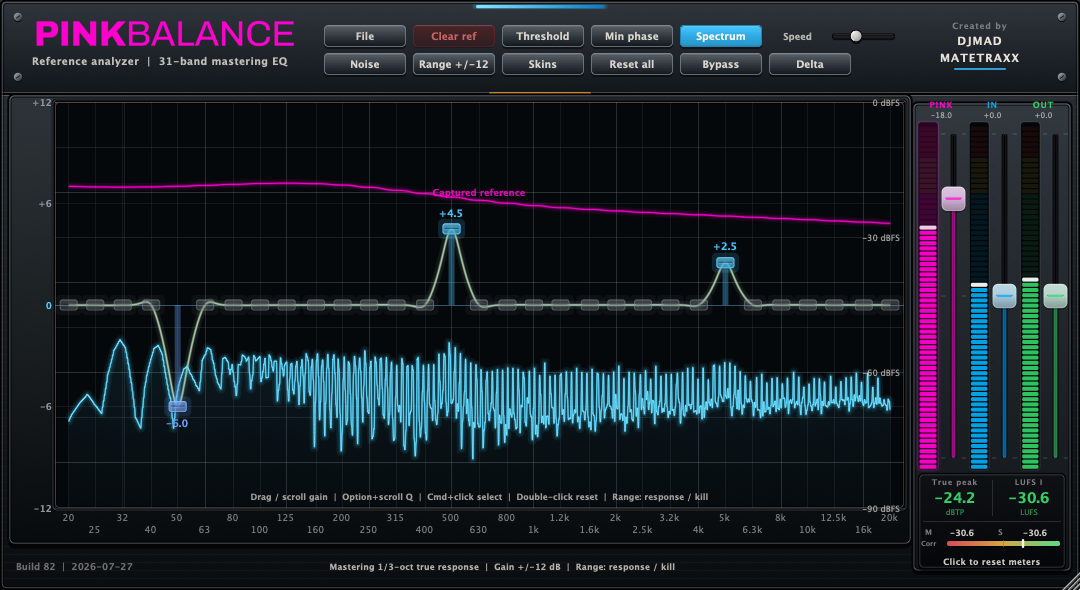Enable Min phase mode

631,36
